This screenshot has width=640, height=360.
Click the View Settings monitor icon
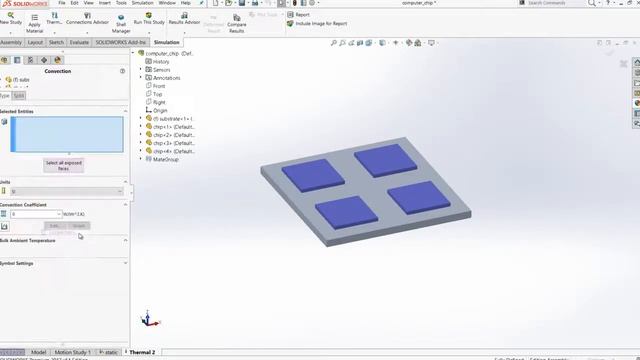click(431, 43)
